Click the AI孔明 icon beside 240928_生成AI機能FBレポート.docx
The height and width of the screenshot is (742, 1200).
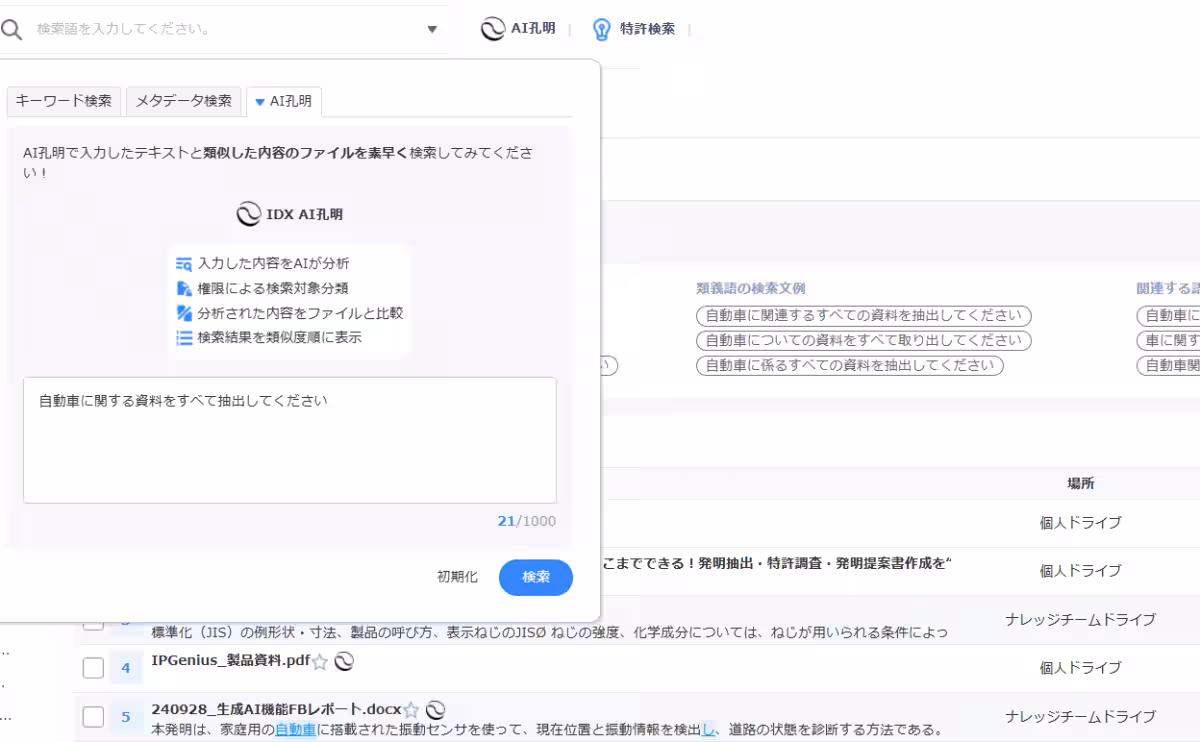[433, 709]
